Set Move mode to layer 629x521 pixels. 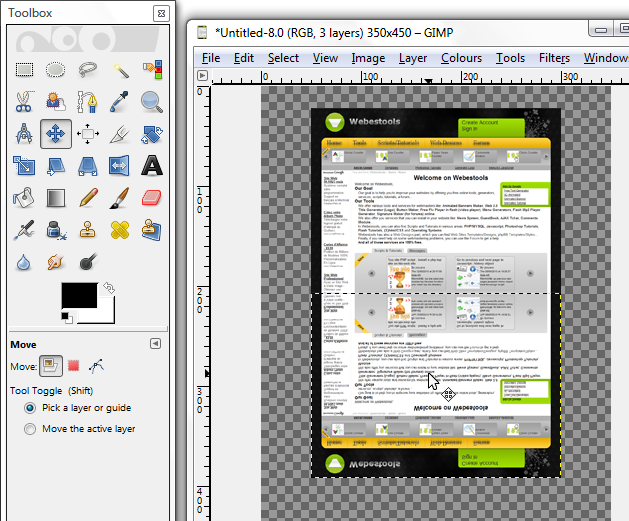tap(51, 365)
